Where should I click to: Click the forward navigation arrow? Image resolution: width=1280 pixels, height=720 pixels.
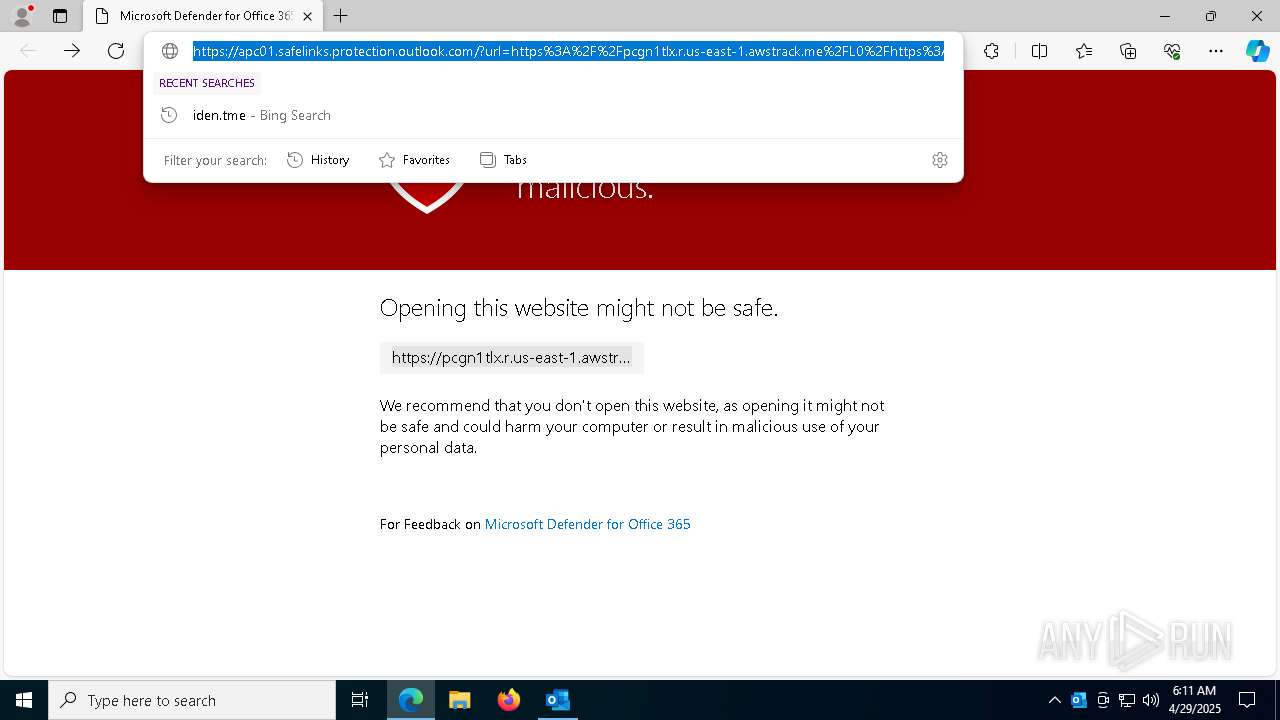tap(72, 51)
